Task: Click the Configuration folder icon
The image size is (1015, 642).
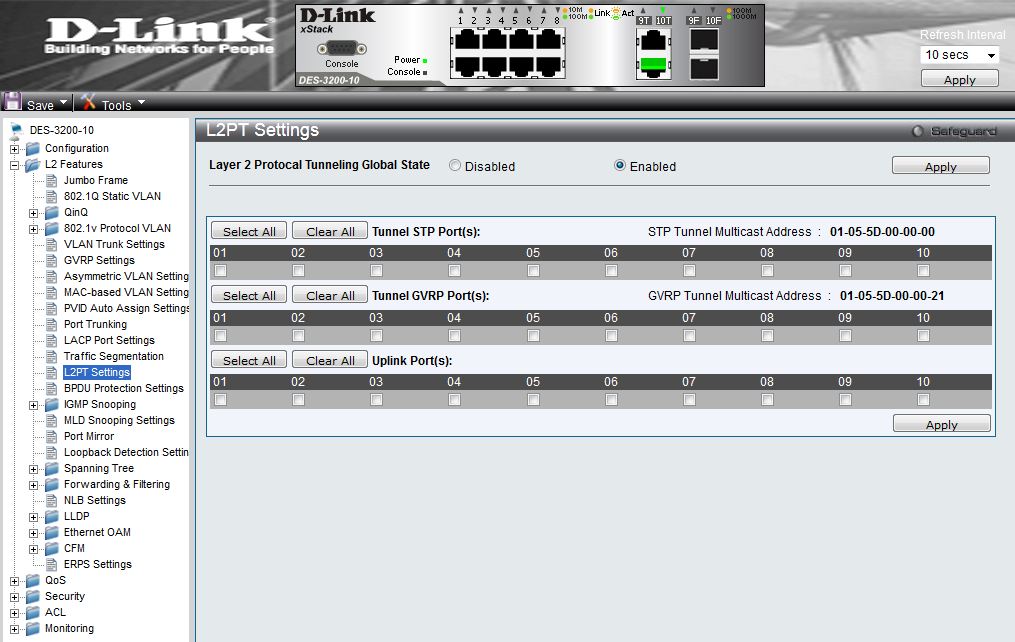Action: pos(33,149)
